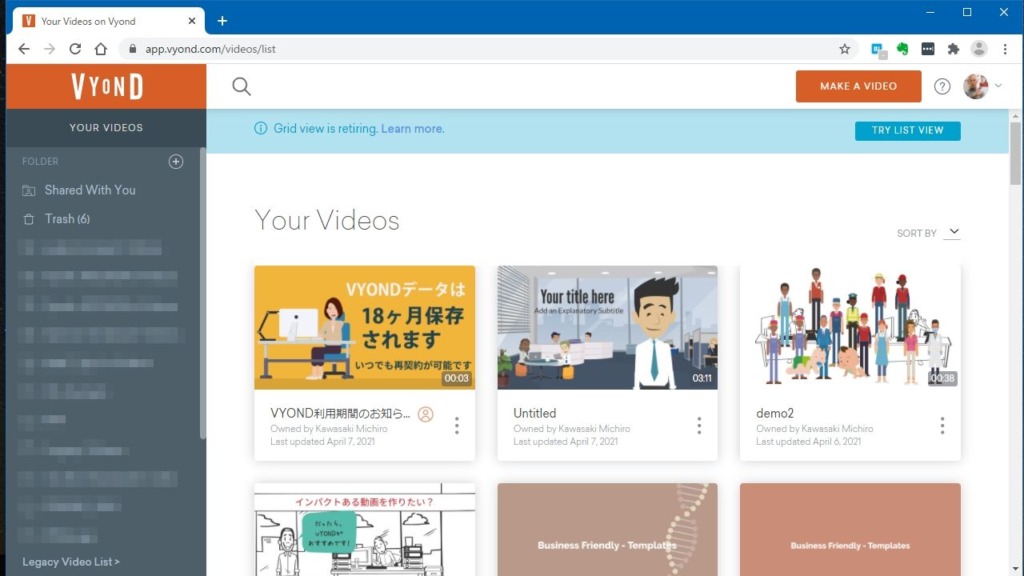Expand the account menu chevron

[x=998, y=86]
